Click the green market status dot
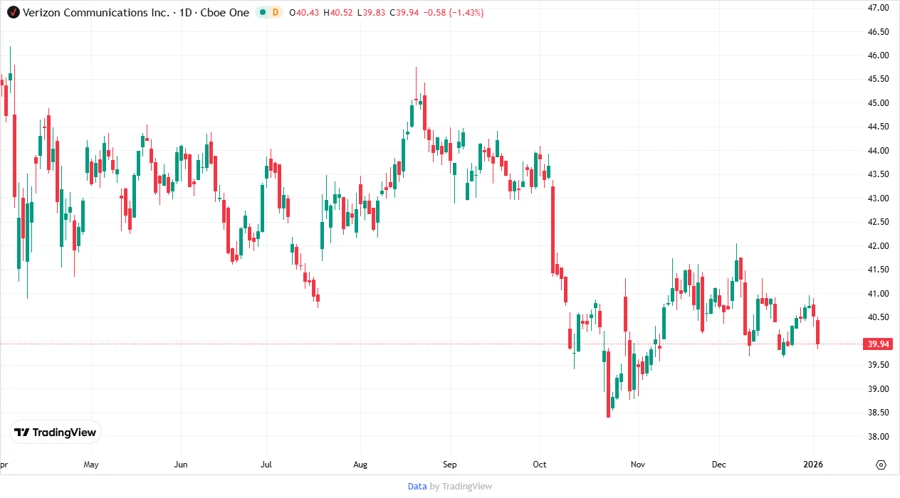 (x=262, y=12)
